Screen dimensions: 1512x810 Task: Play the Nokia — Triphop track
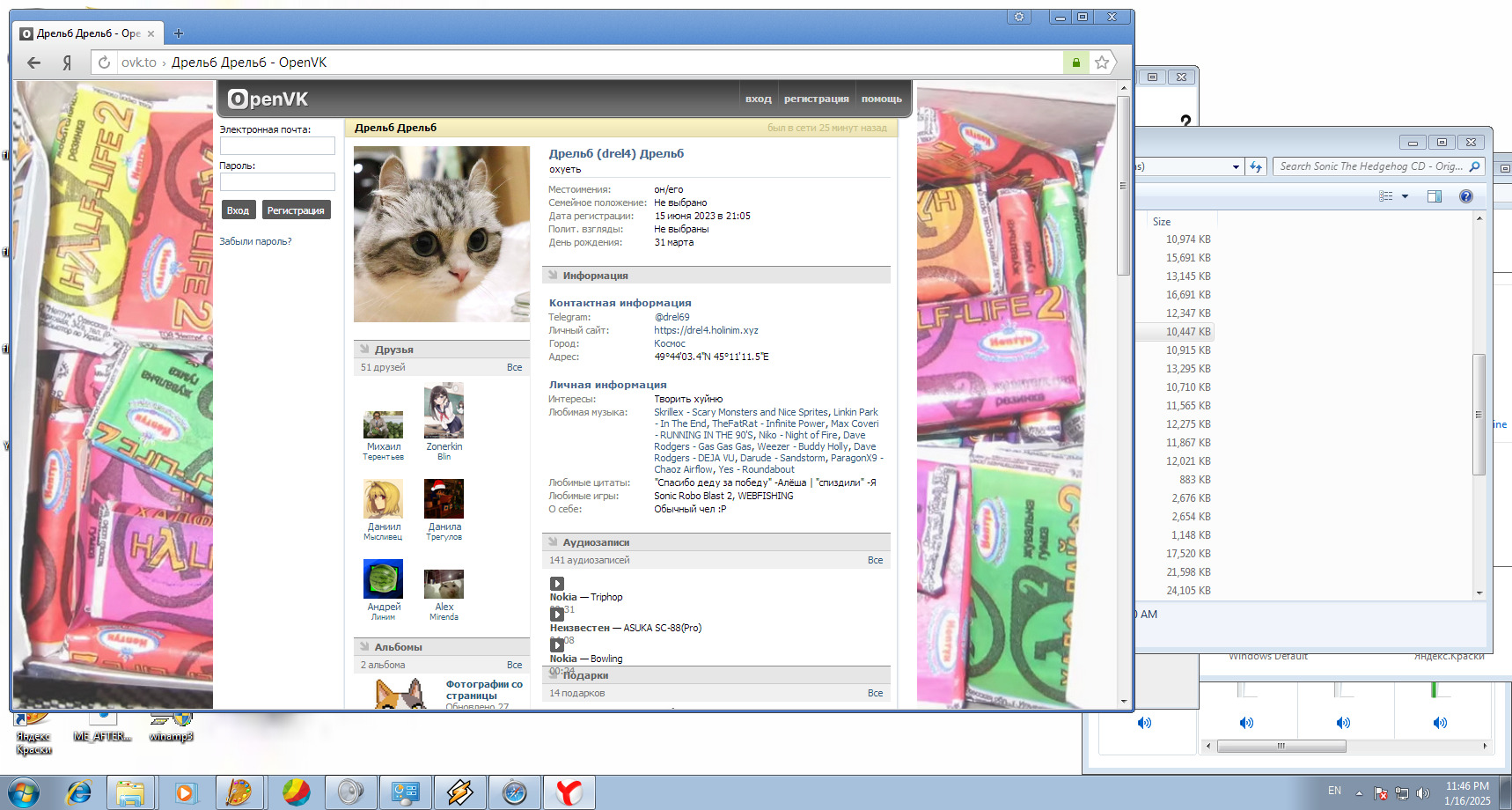(x=557, y=584)
